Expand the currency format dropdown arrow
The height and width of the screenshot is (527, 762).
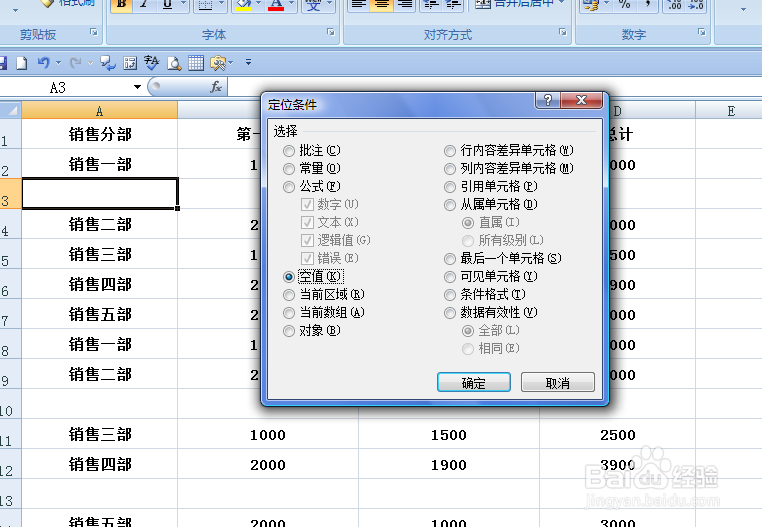(x=606, y=4)
